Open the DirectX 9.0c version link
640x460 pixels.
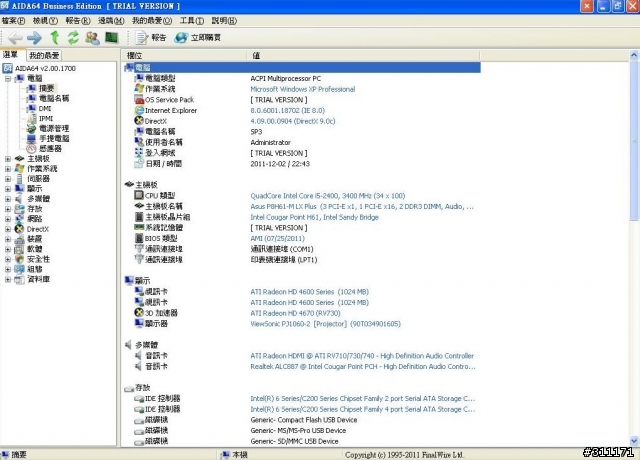coord(293,121)
